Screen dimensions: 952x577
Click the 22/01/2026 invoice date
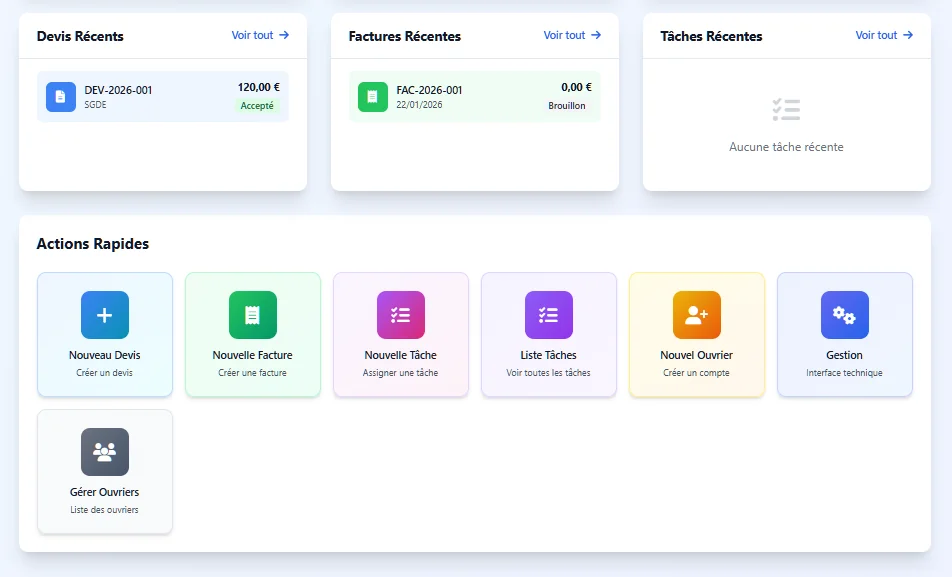pos(420,105)
